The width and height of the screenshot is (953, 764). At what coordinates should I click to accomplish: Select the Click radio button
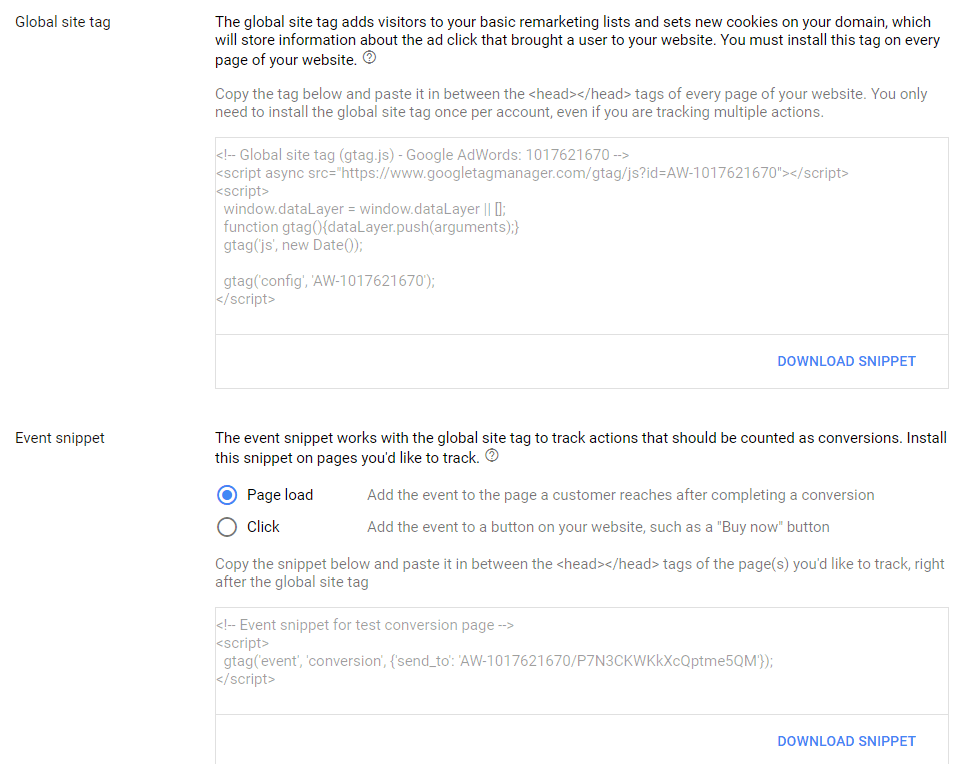(x=227, y=527)
